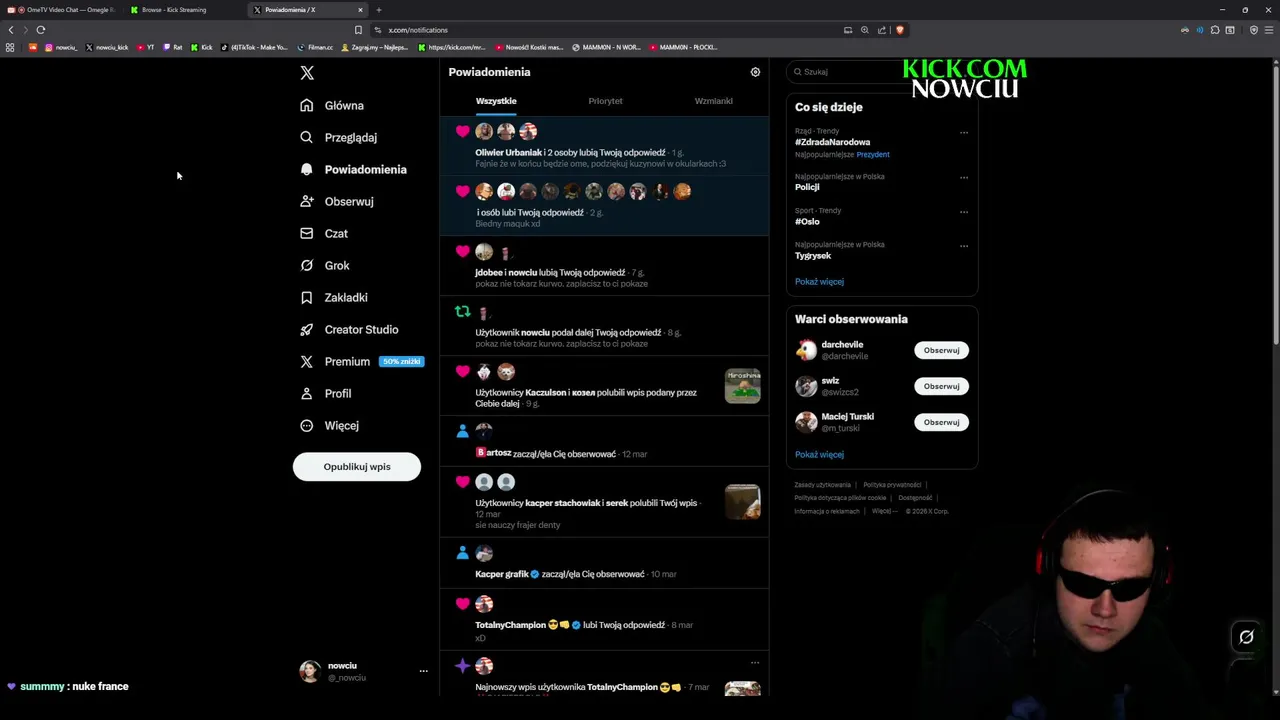Open #ZdradaNarodowa trend
Image resolution: width=1280 pixels, height=720 pixels.
coord(832,142)
